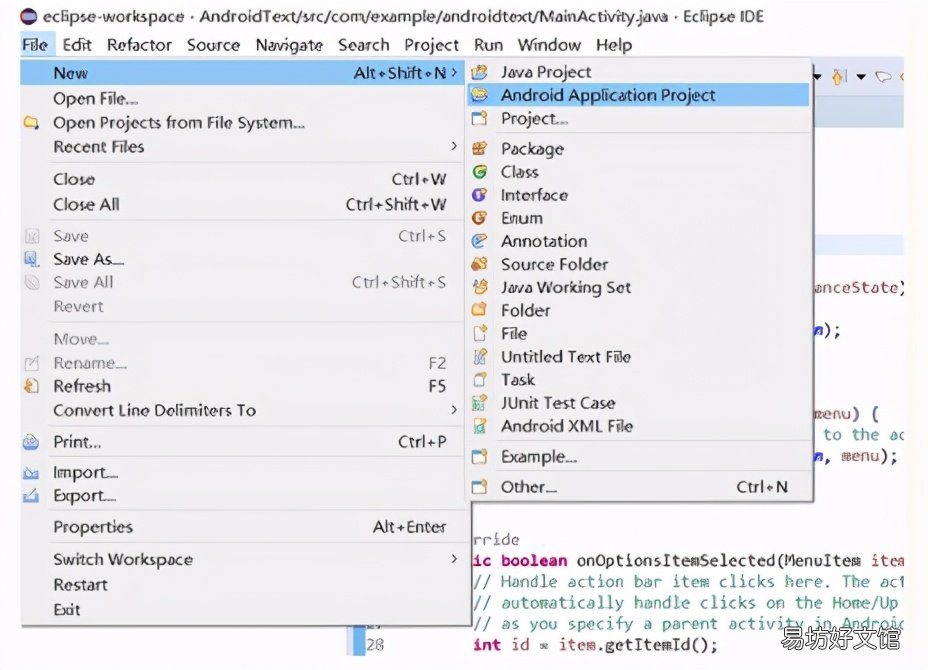Click the Example... icon in the submenu
The image size is (928, 670).
479,456
